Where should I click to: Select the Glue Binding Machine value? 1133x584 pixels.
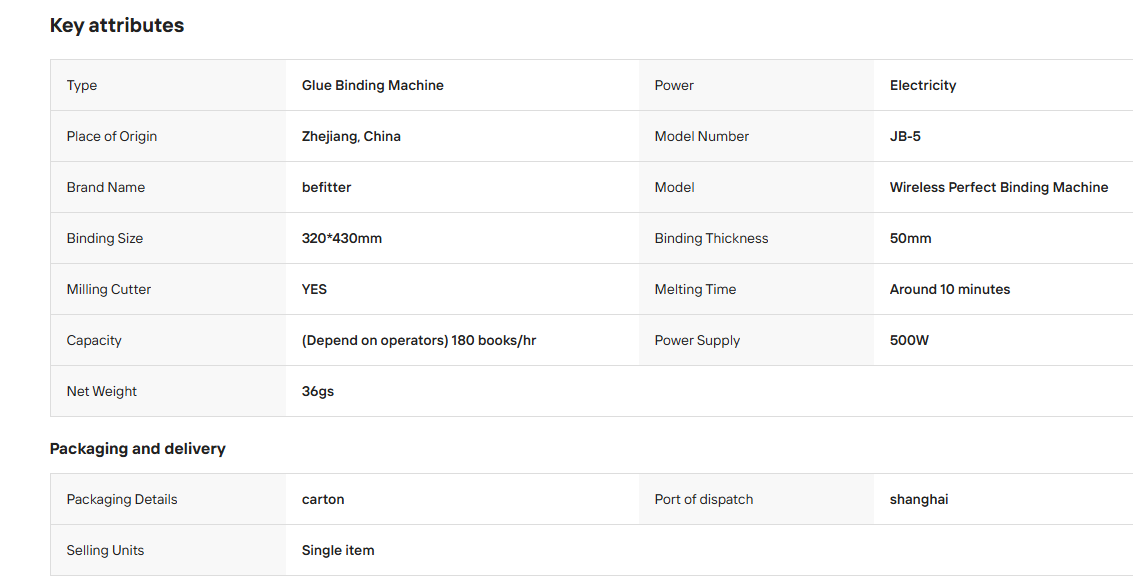point(373,85)
